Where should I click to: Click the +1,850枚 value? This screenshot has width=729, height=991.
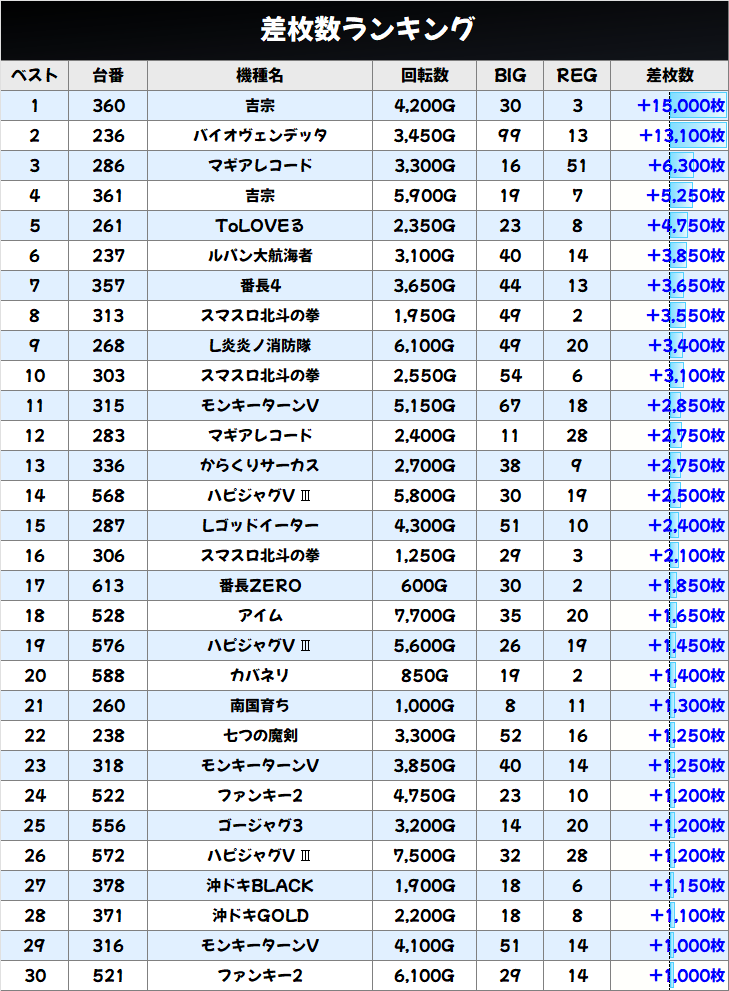coord(687,586)
